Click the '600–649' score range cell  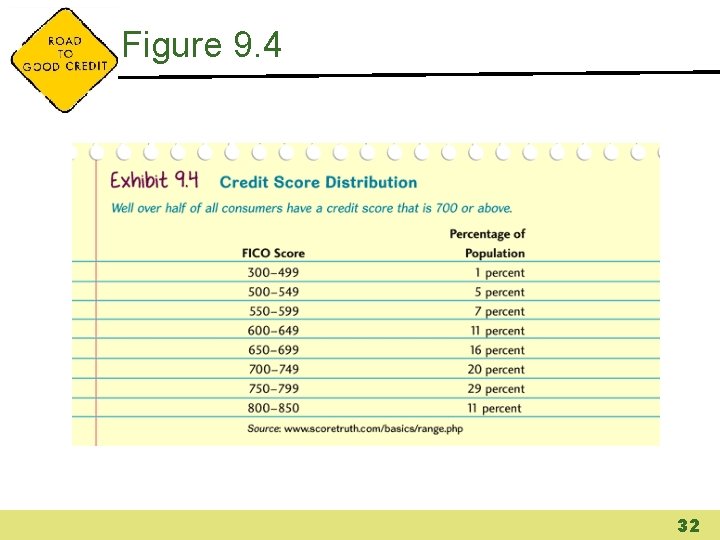273,330
